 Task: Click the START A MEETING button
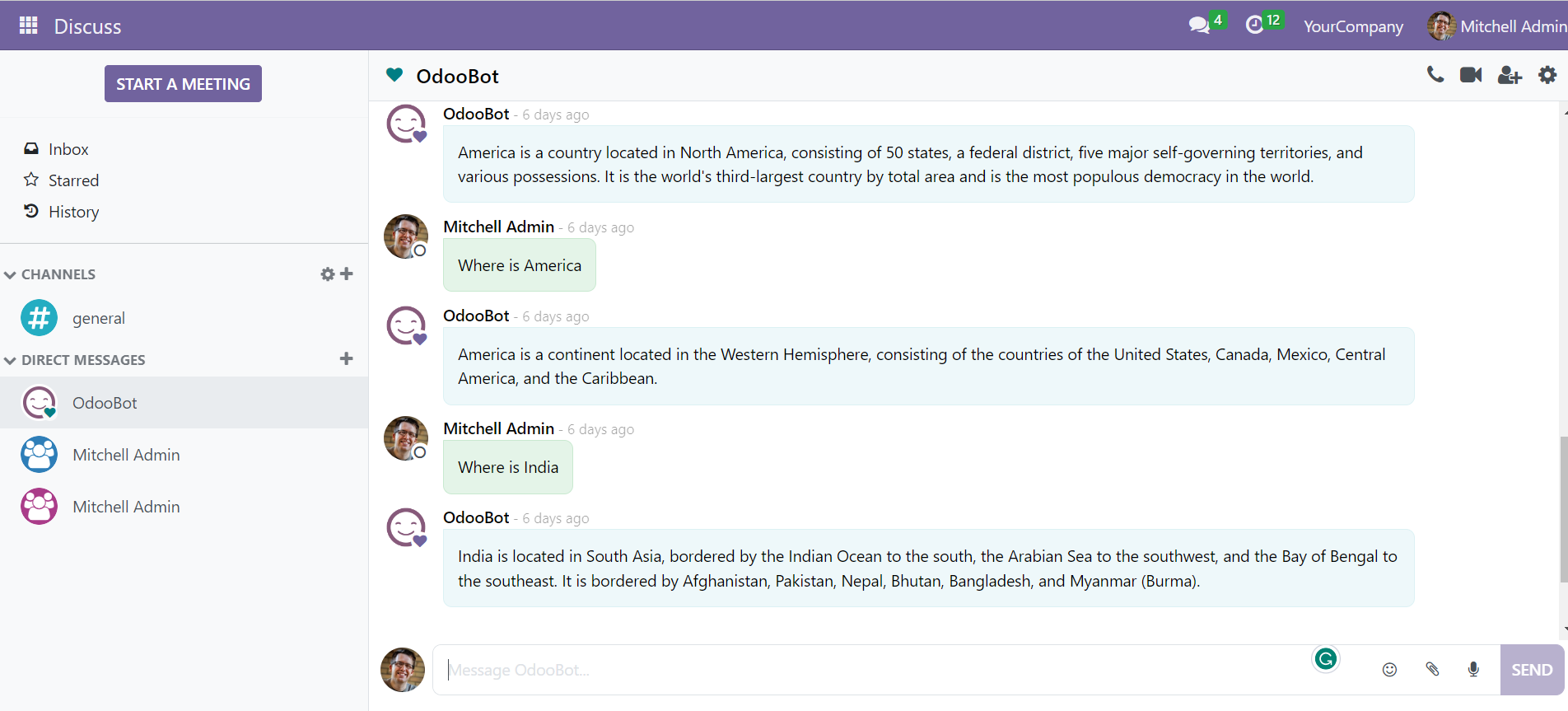[183, 84]
